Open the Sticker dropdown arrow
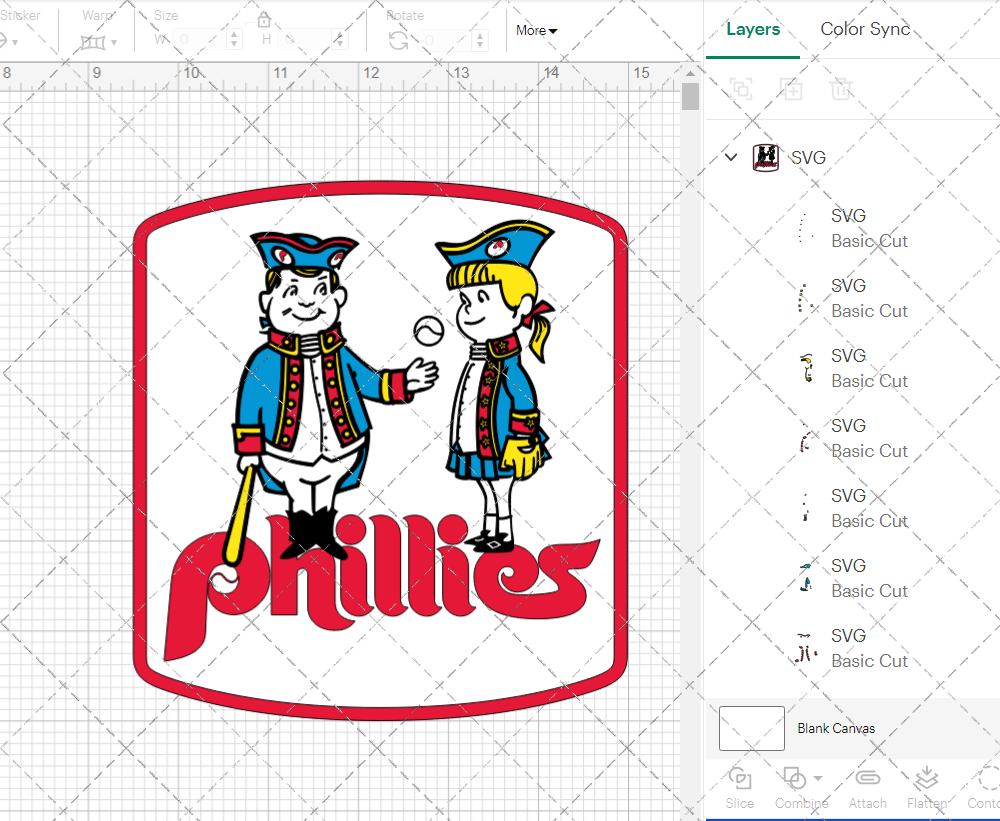The height and width of the screenshot is (821, 1000). (x=15, y=43)
